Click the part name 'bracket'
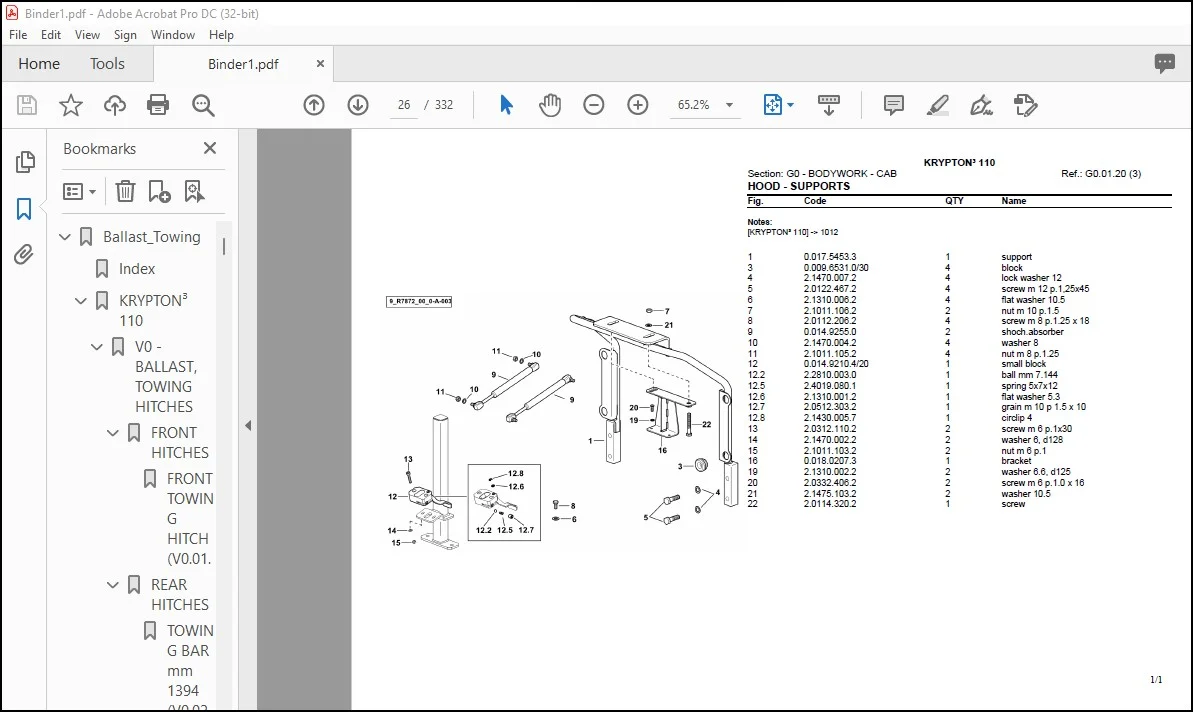Image resolution: width=1193 pixels, height=712 pixels. pos(1016,461)
